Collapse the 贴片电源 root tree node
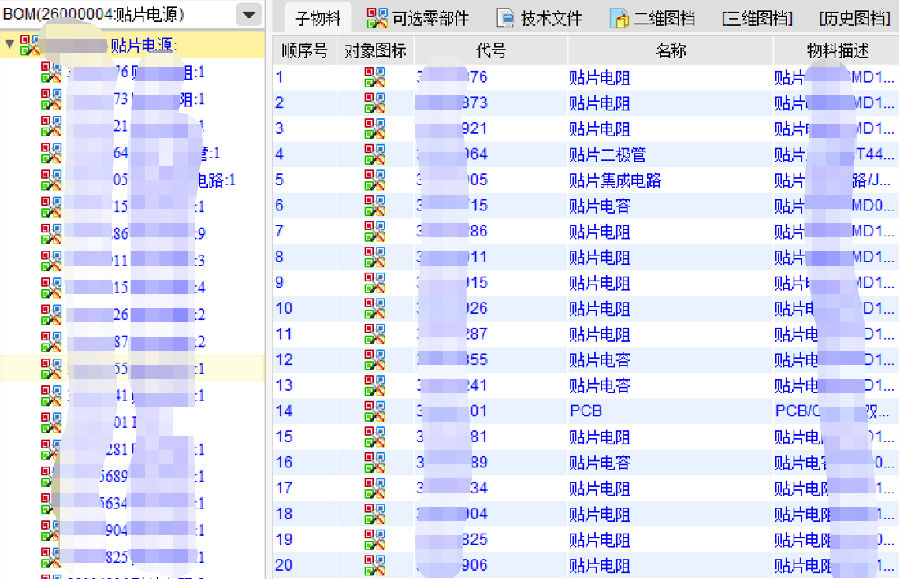Viewport: 900px width, 579px height. click(9, 45)
